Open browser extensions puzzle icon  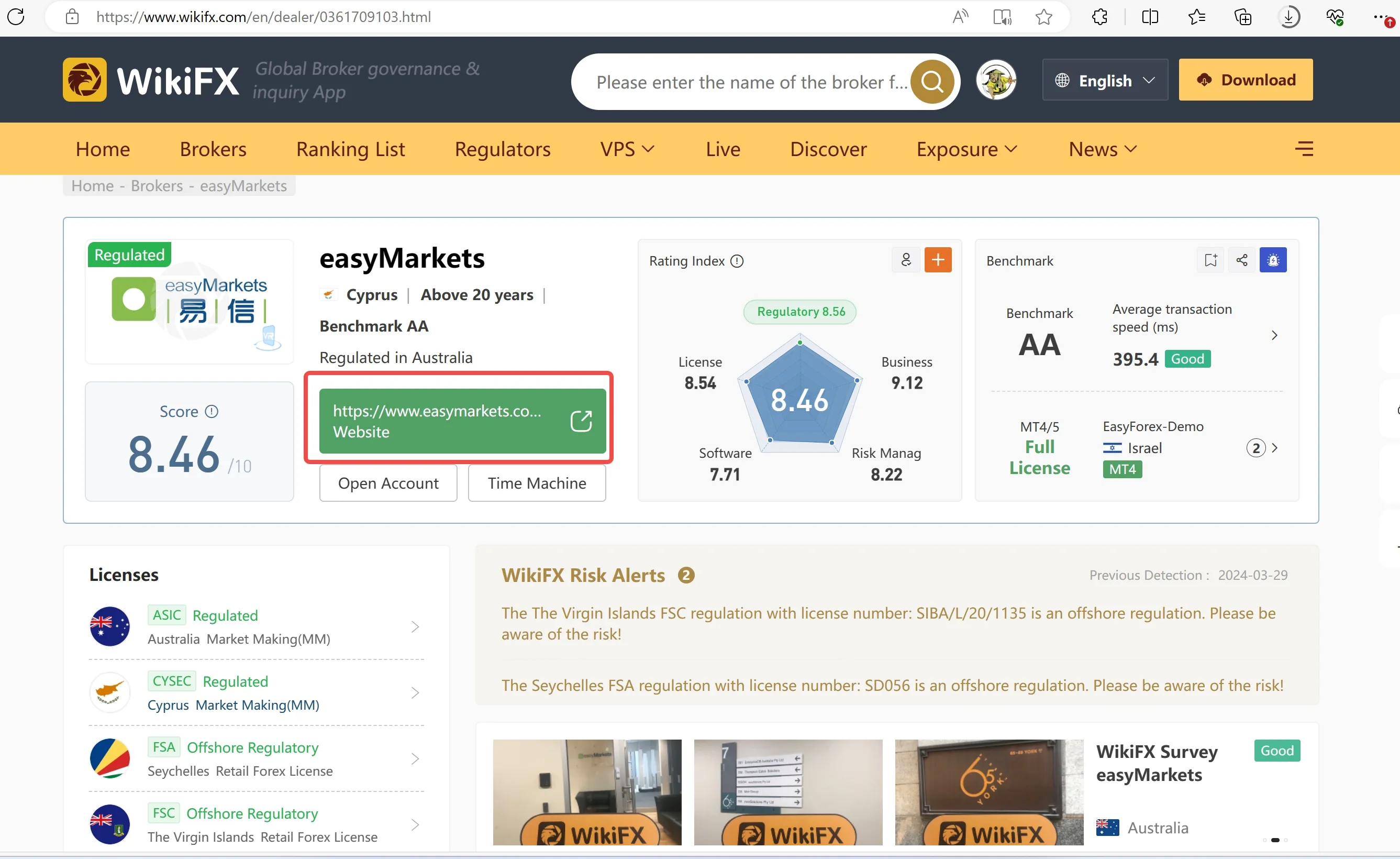pos(1100,16)
